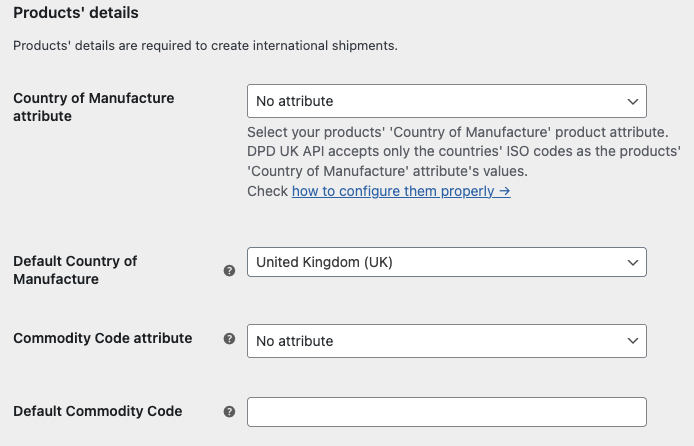Click the 'Default Commodity Code' label

click(x=97, y=410)
